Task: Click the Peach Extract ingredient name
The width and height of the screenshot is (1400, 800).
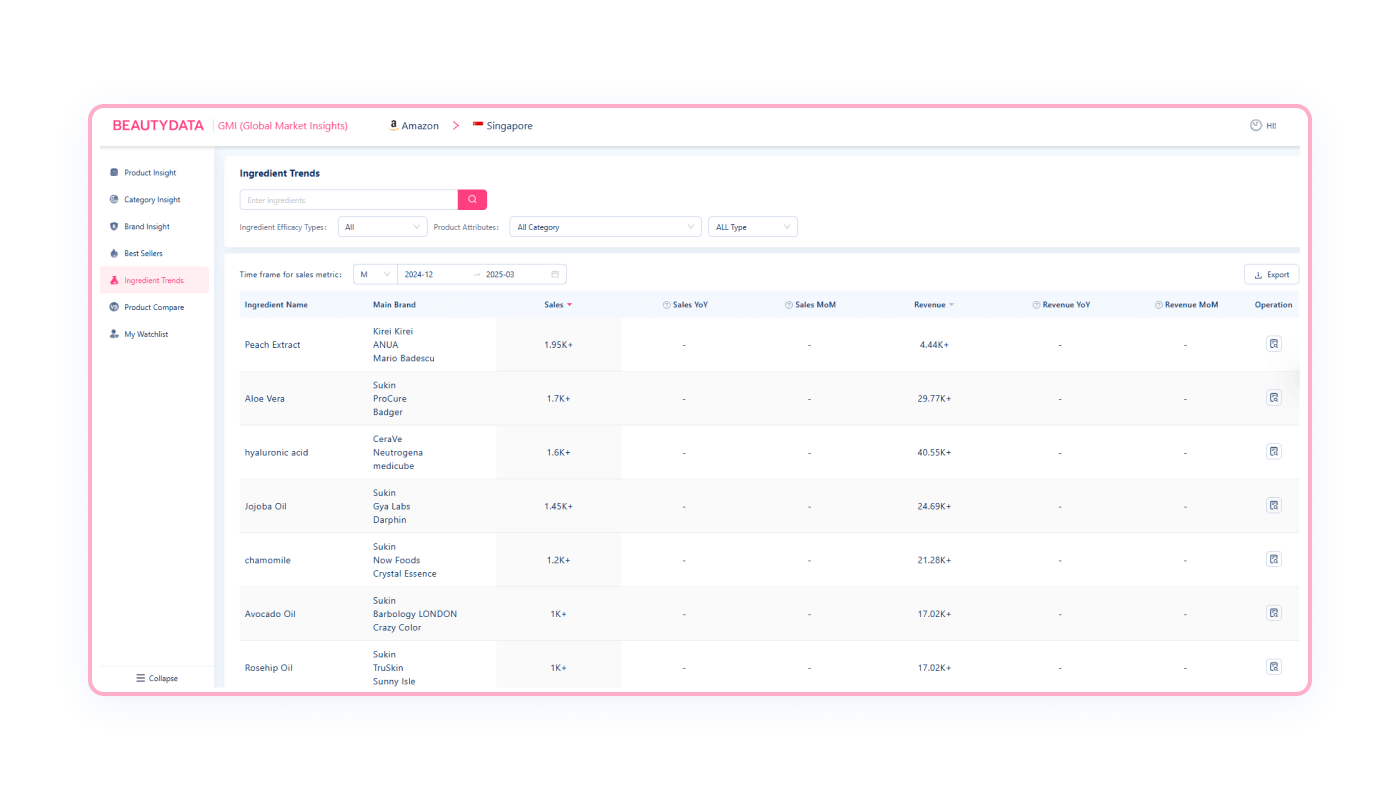Action: [273, 345]
